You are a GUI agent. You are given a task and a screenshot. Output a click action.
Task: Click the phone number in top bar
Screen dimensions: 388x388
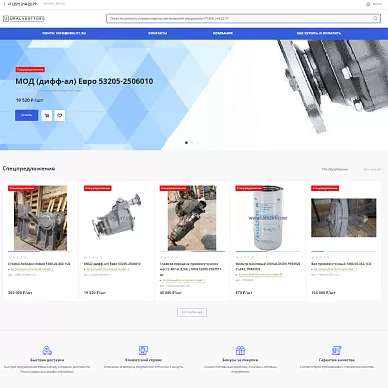click(x=22, y=4)
